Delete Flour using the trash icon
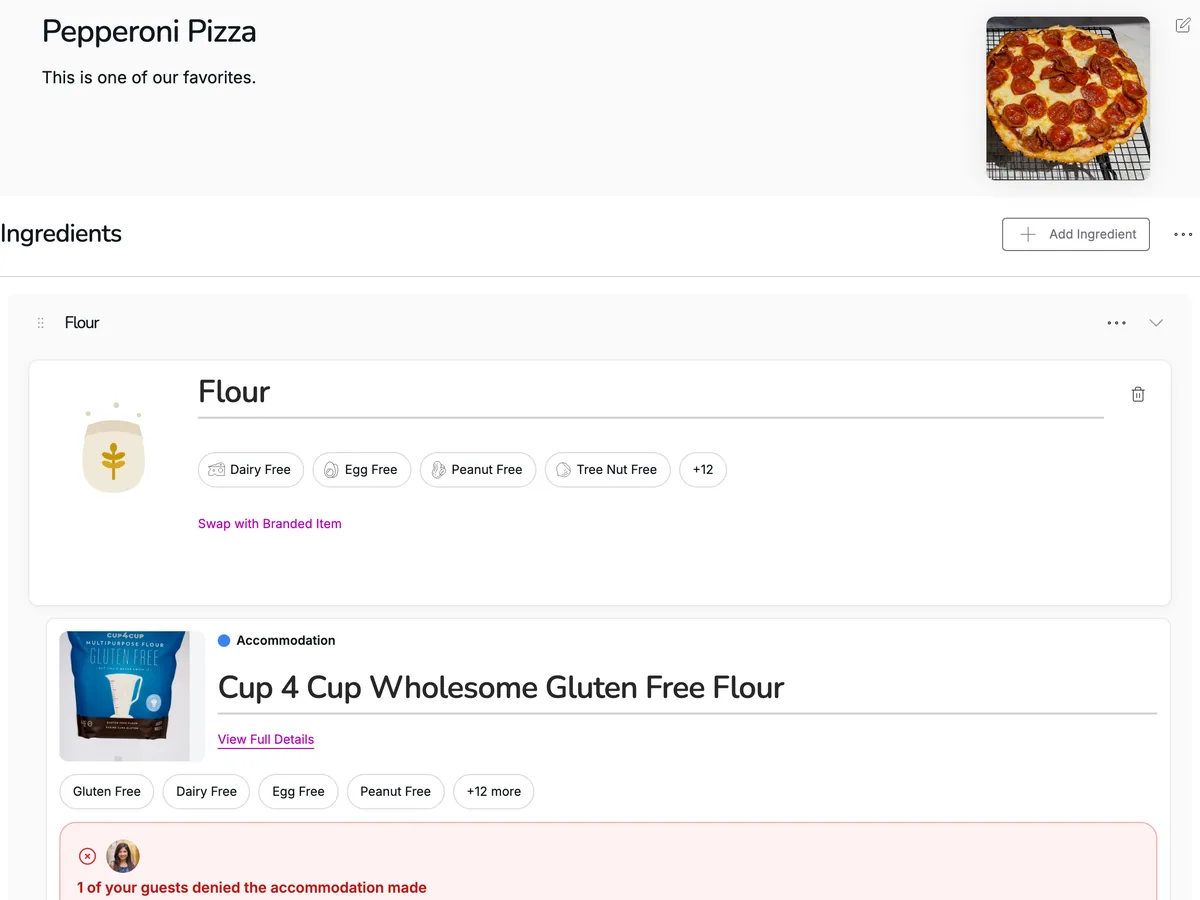1200x900 pixels. click(1138, 394)
